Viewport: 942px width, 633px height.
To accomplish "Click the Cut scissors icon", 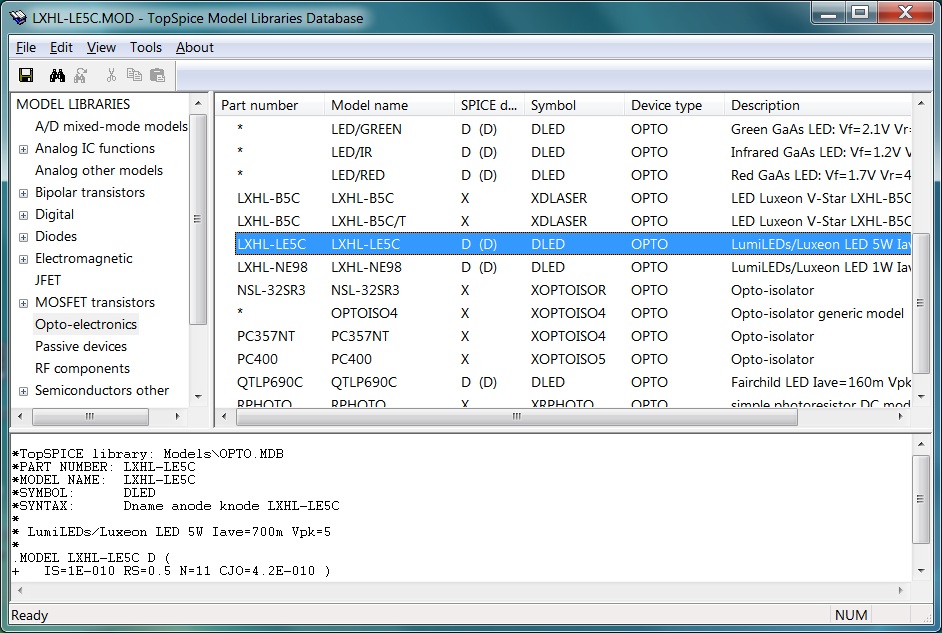I will [111, 75].
